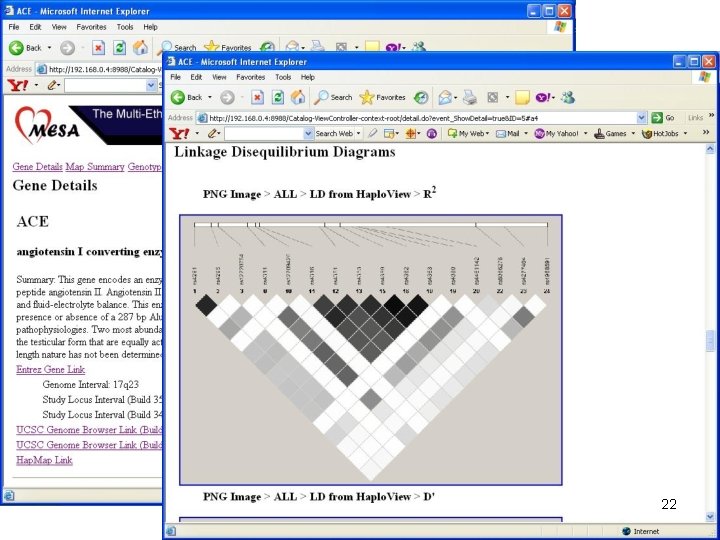Viewport: 720px width, 540px height.
Task: Click the History icon in front window
Action: coord(421,97)
